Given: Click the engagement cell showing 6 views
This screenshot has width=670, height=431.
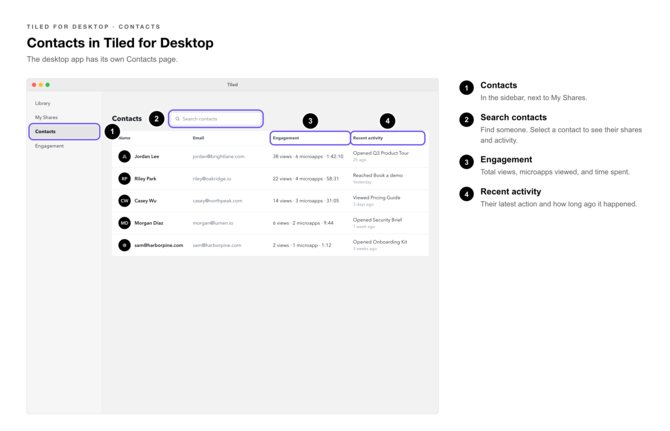Looking at the screenshot, I should (x=303, y=223).
